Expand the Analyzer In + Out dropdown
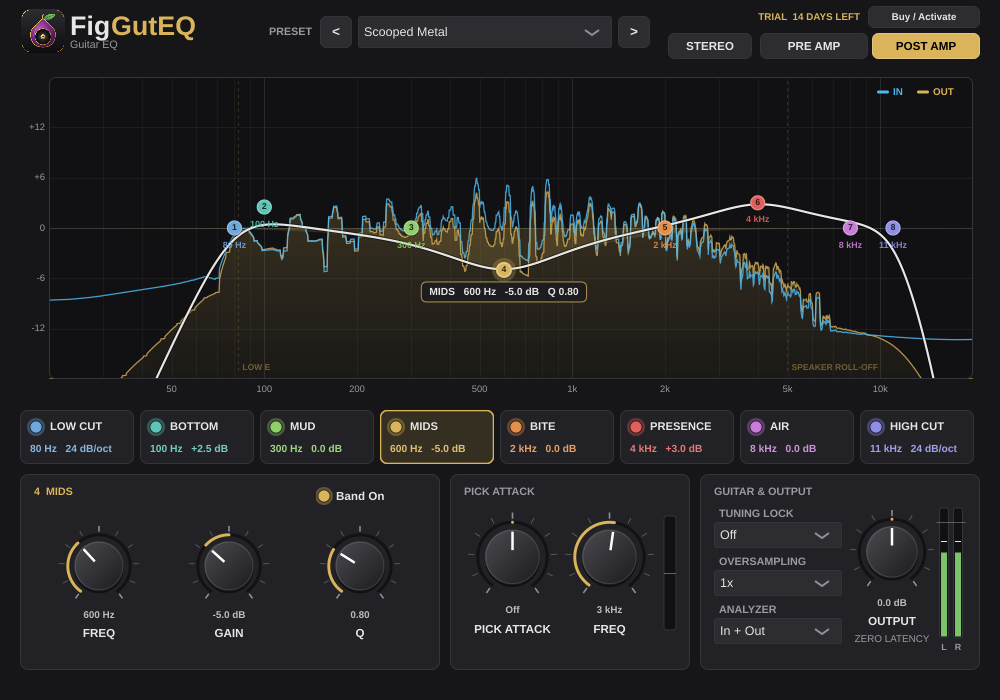Image resolution: width=1000 pixels, height=700 pixels. (777, 631)
